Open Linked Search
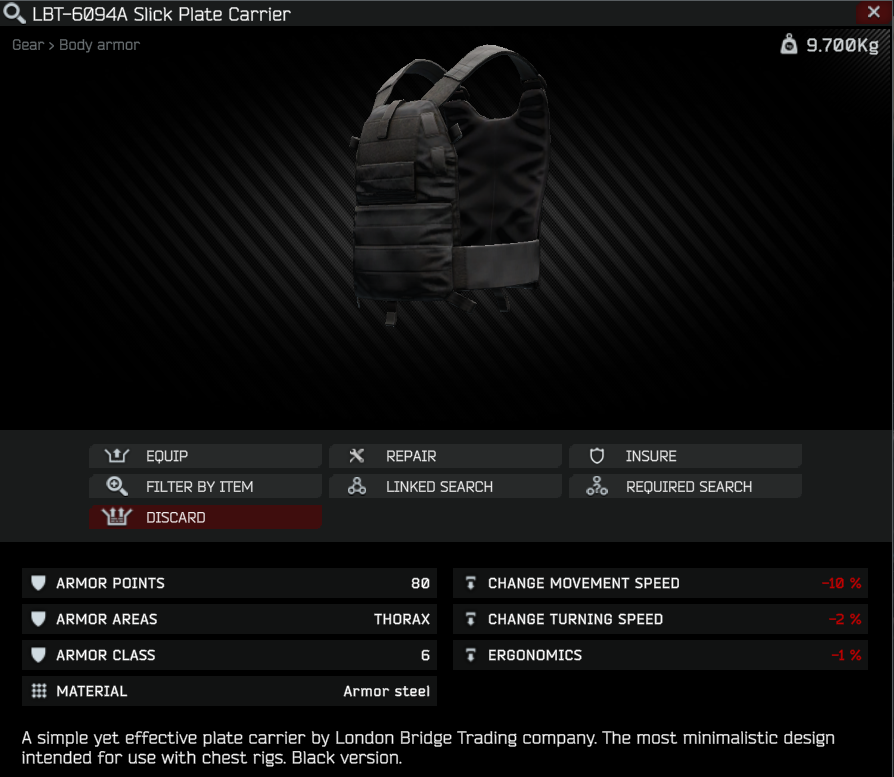 click(x=445, y=486)
